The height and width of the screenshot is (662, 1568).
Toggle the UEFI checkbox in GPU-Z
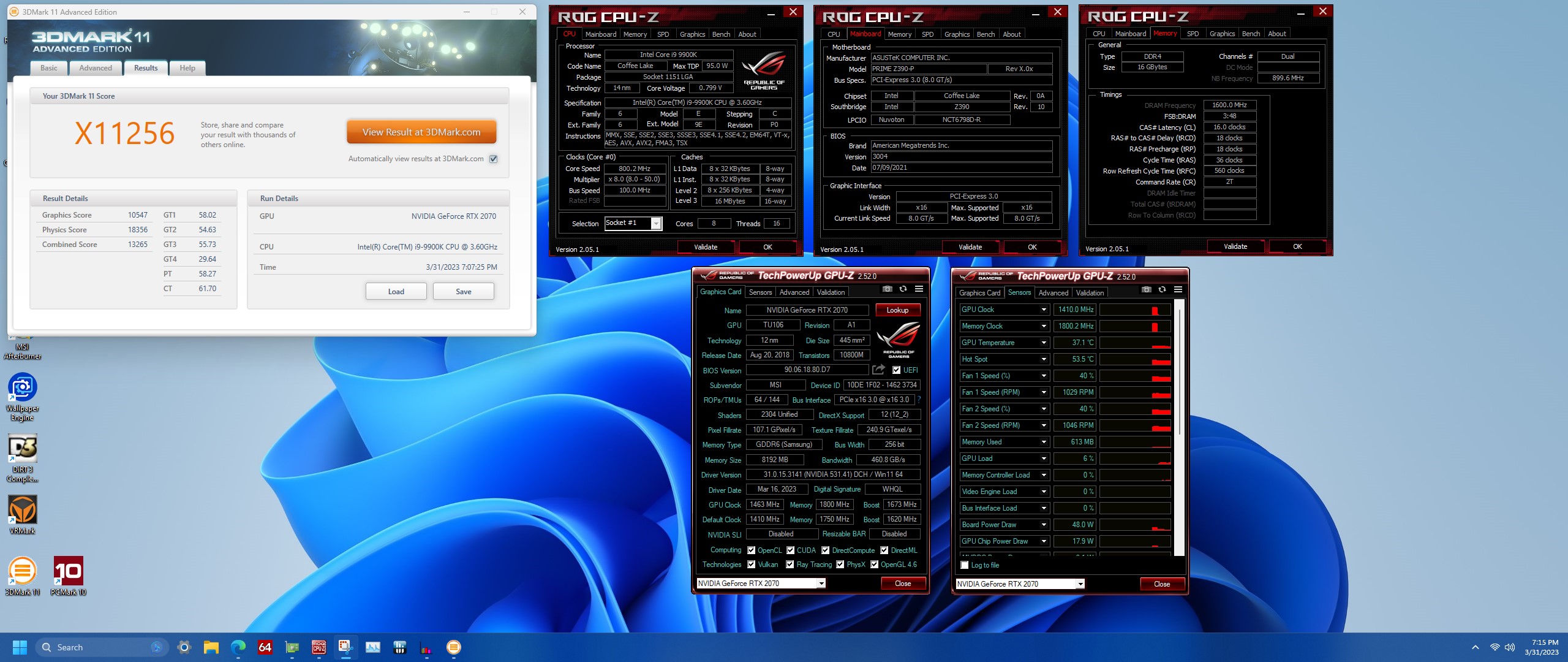point(896,370)
